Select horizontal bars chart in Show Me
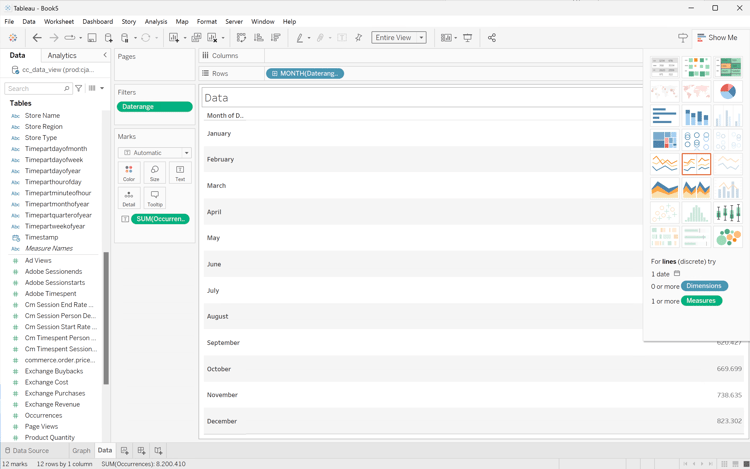Image resolution: width=750 pixels, height=469 pixels. click(664, 116)
